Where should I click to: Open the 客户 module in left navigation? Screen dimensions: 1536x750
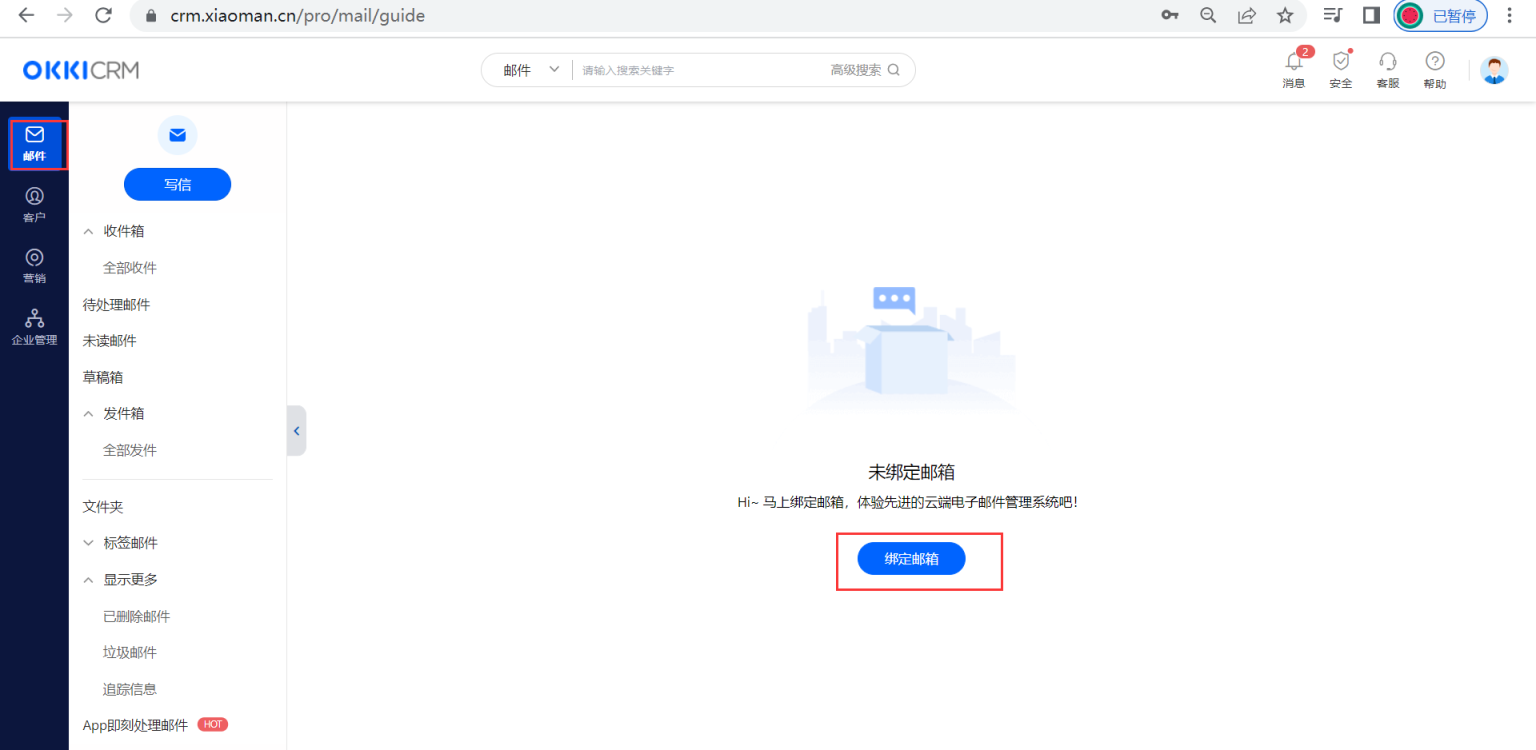click(35, 205)
